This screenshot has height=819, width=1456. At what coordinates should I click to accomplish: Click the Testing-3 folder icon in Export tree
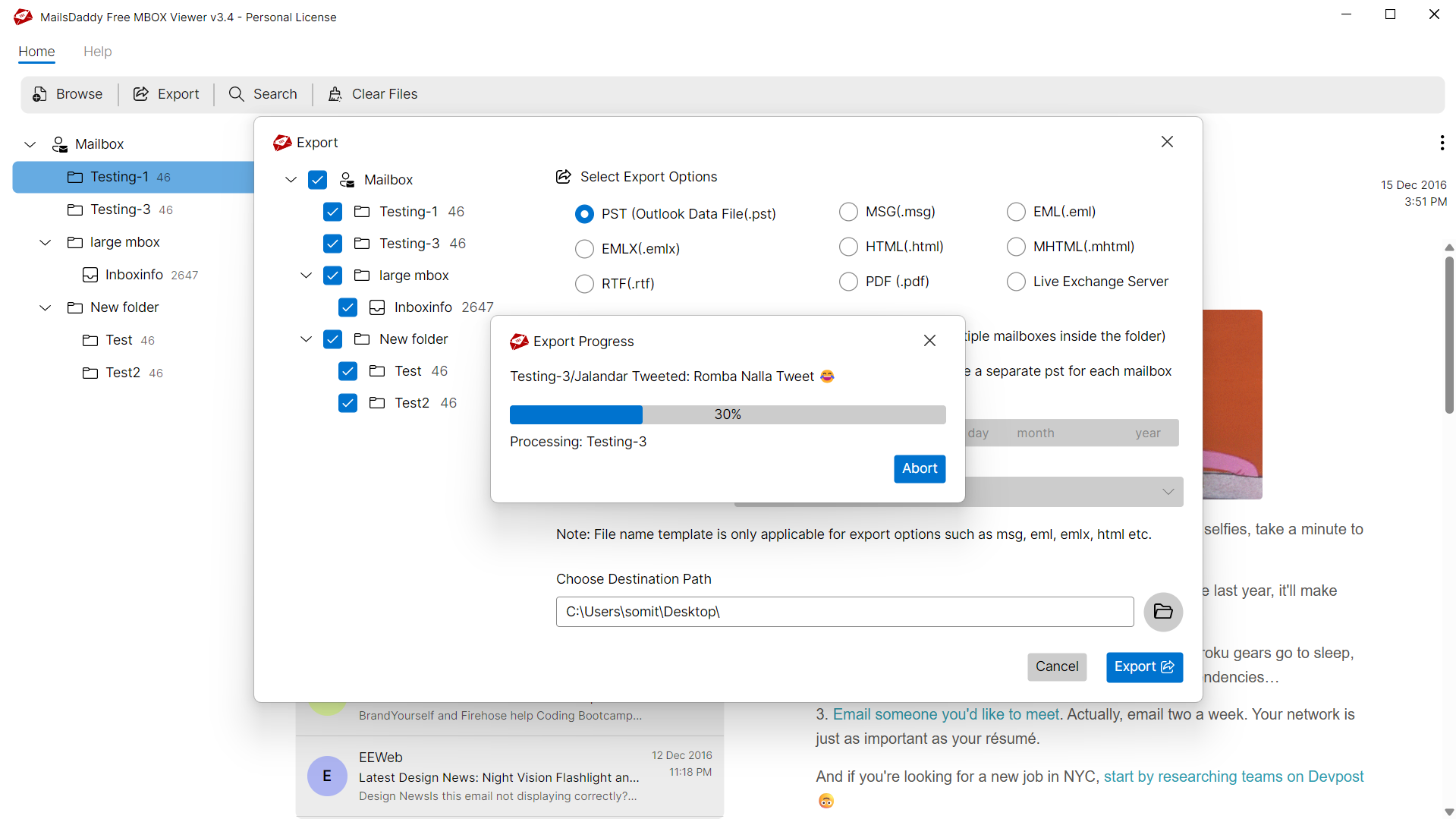pos(362,244)
